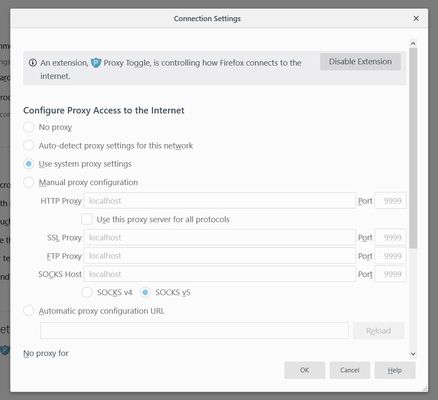Screen dimensions: 438x400
Task: Close the Connection Settings dialog
Action: (x=416, y=18)
